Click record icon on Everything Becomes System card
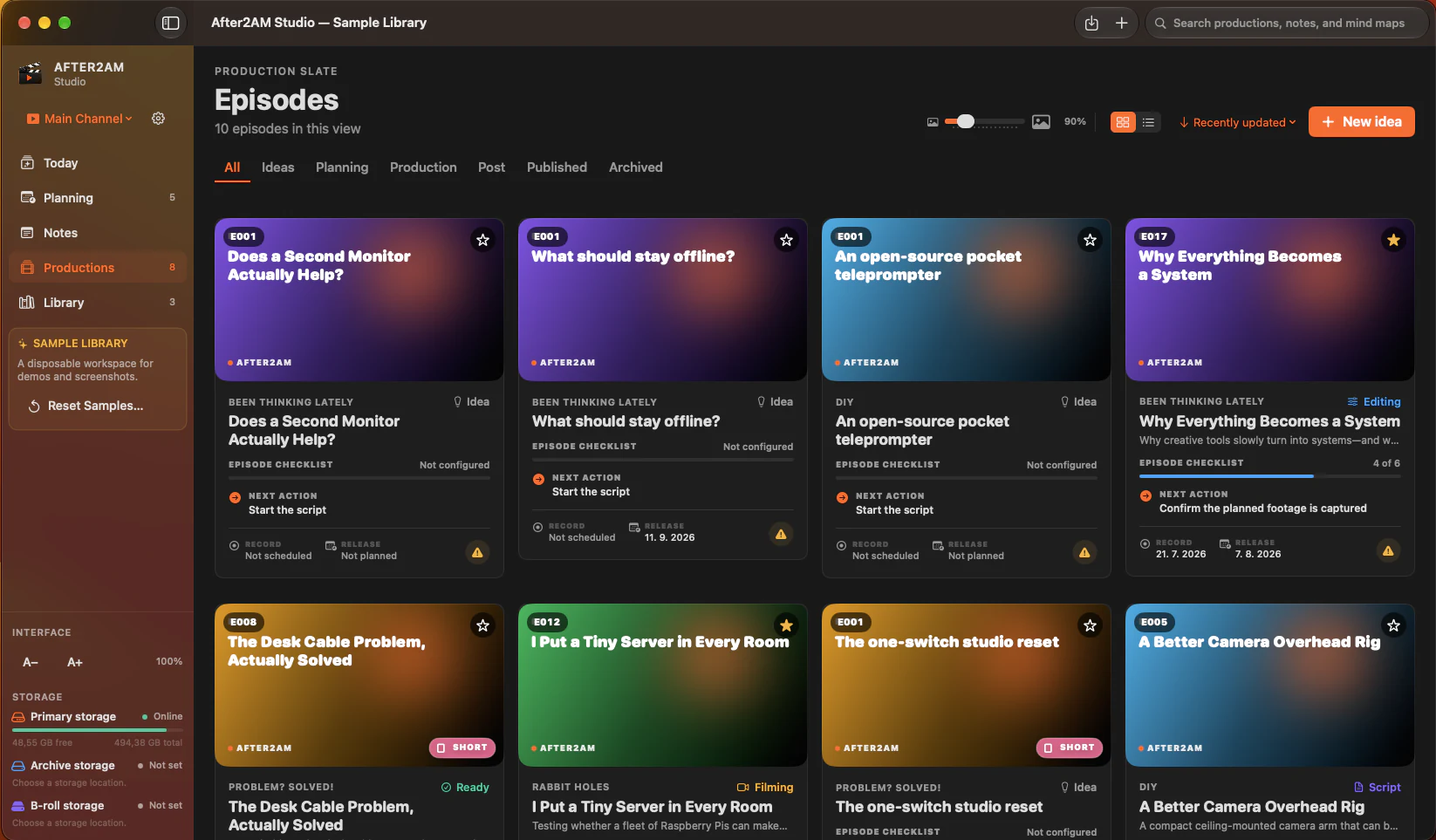The image size is (1436, 840). 1145,543
